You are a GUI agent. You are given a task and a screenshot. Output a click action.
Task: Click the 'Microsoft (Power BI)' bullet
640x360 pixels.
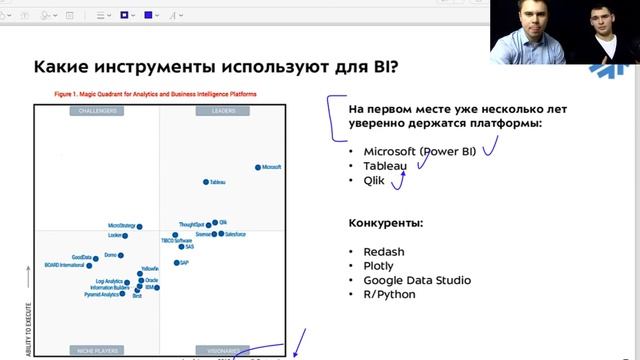coord(420,151)
